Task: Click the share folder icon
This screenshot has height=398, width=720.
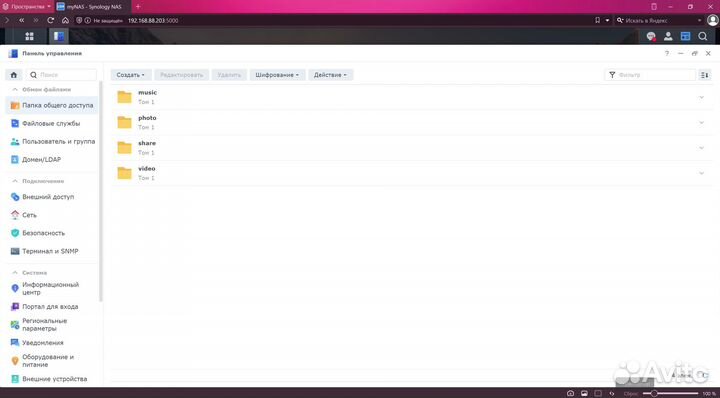Action: click(x=124, y=148)
